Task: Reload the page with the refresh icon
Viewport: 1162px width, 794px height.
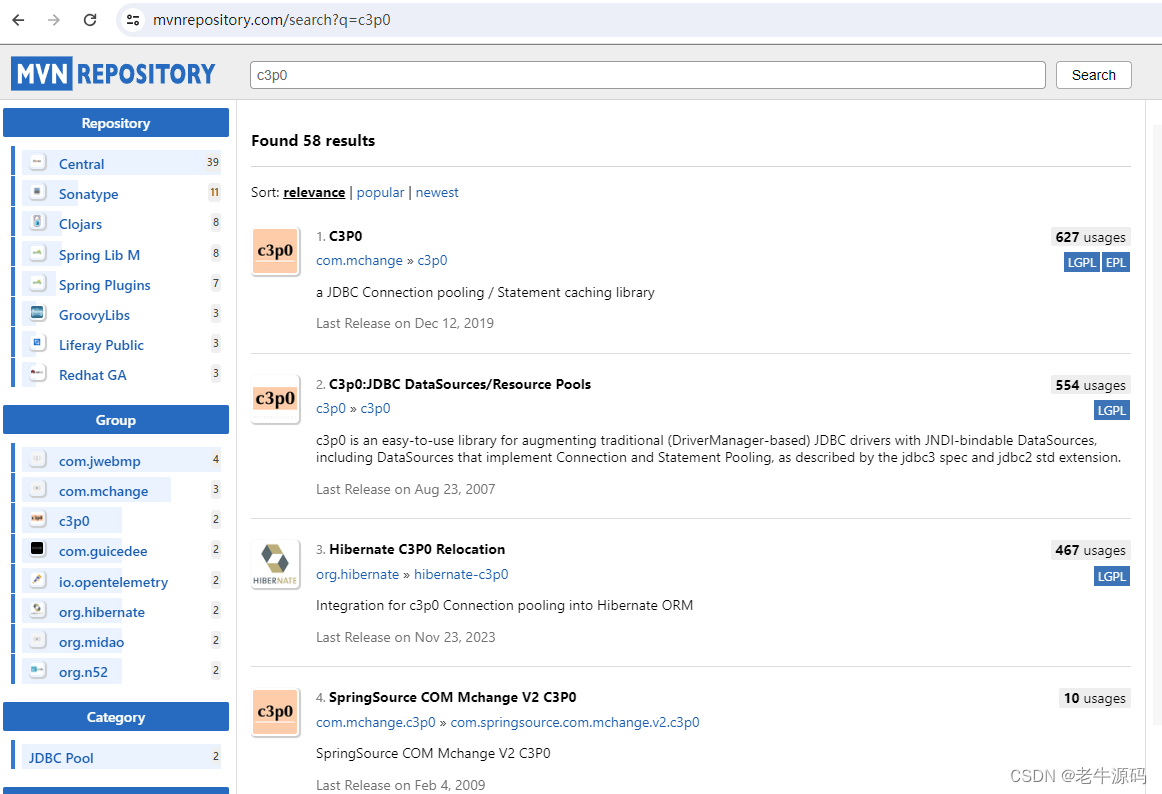Action: [x=90, y=20]
